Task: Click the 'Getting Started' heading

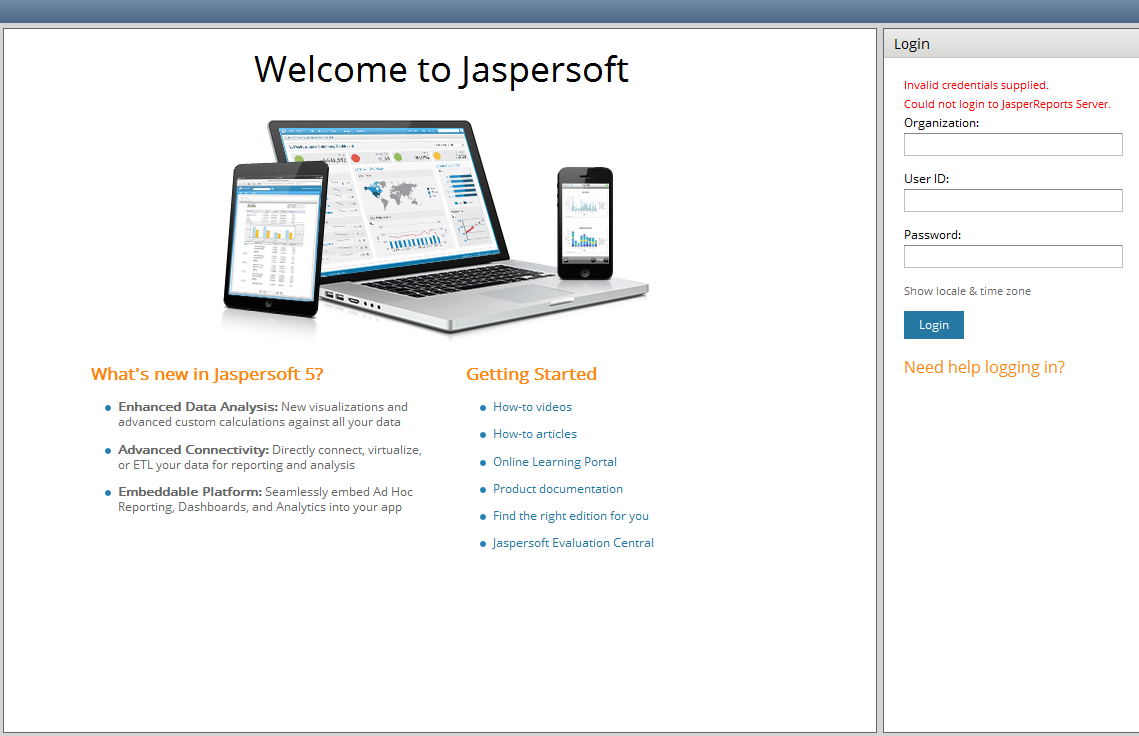Action: 532,374
